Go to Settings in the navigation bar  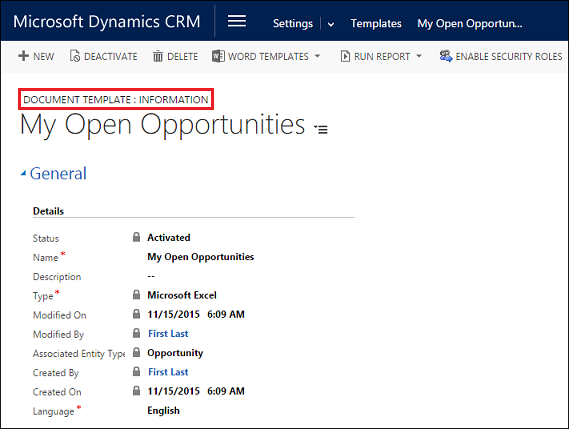[292, 24]
